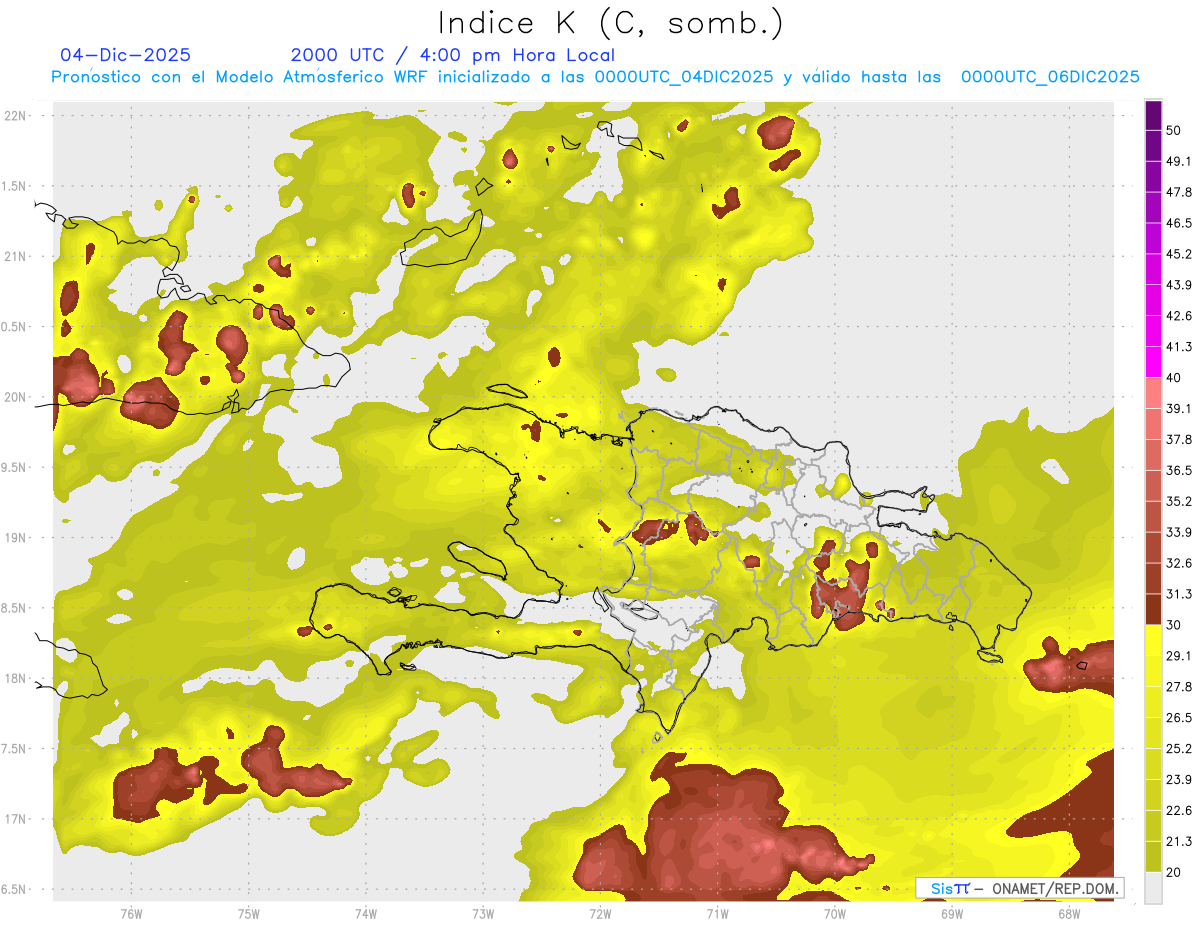The height and width of the screenshot is (927, 1200).
Task: Click colorbar value '35.2'
Action: (1179, 501)
